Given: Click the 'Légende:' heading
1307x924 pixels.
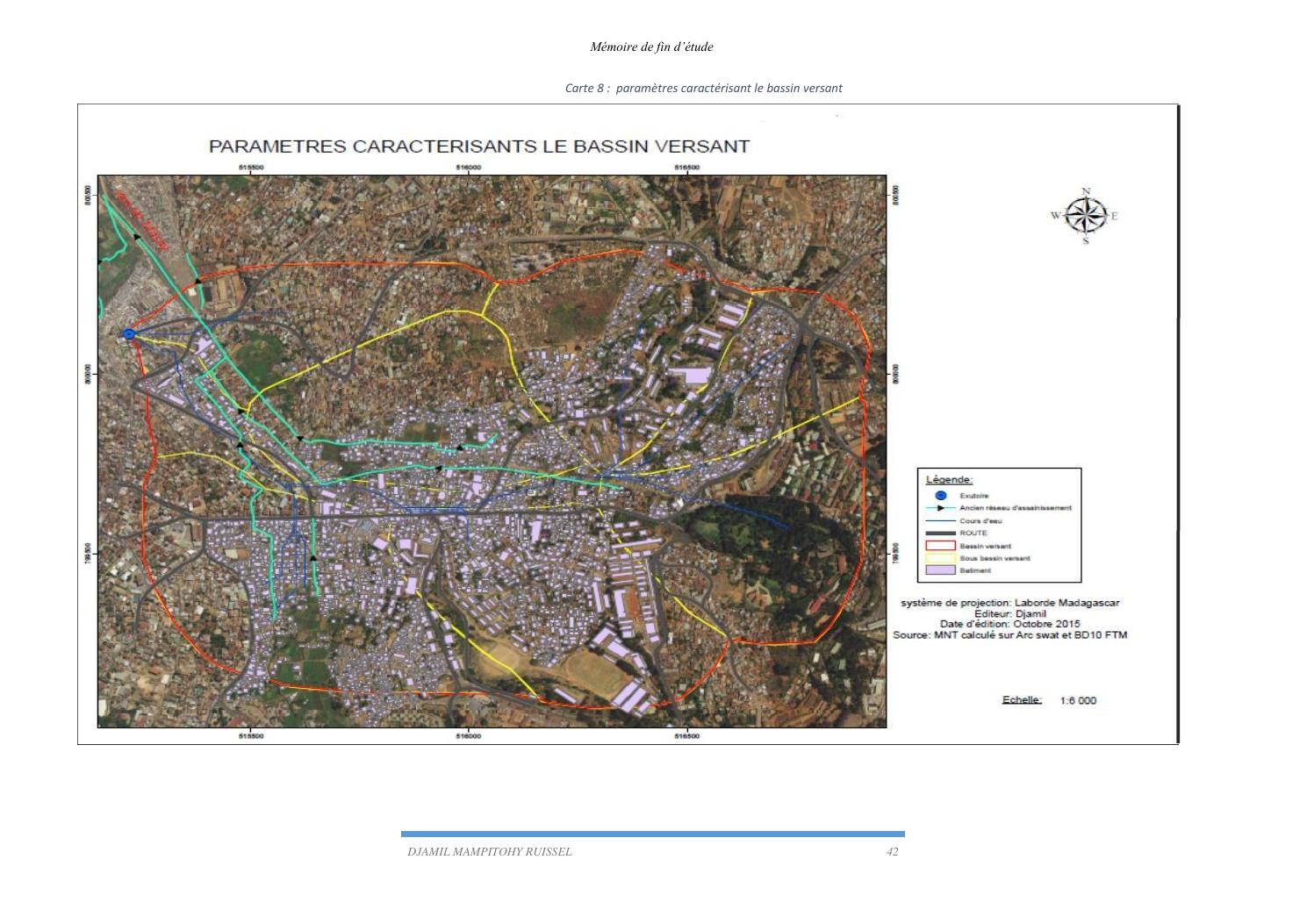Looking at the screenshot, I should 949,479.
